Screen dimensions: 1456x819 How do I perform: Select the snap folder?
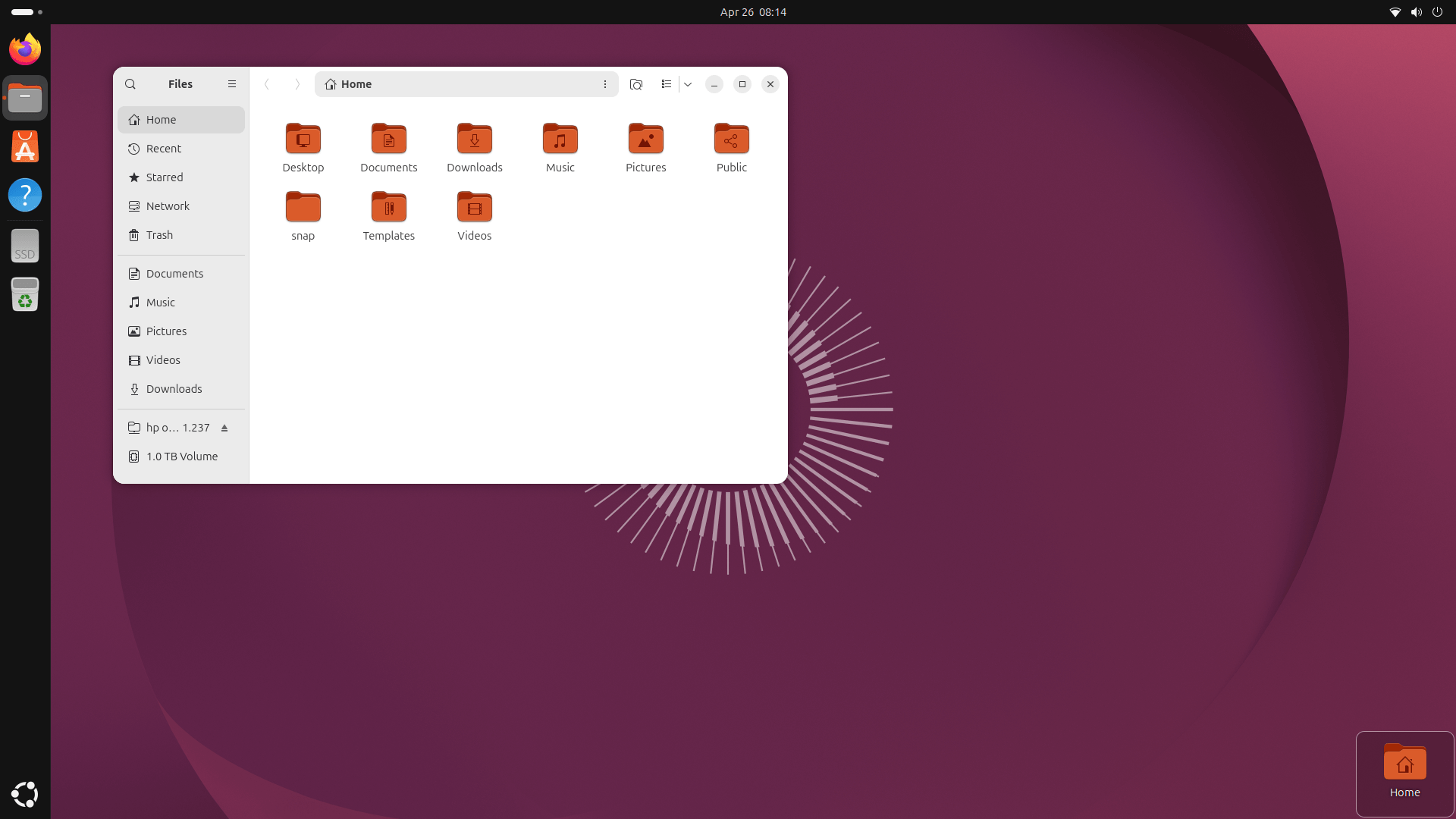[303, 217]
